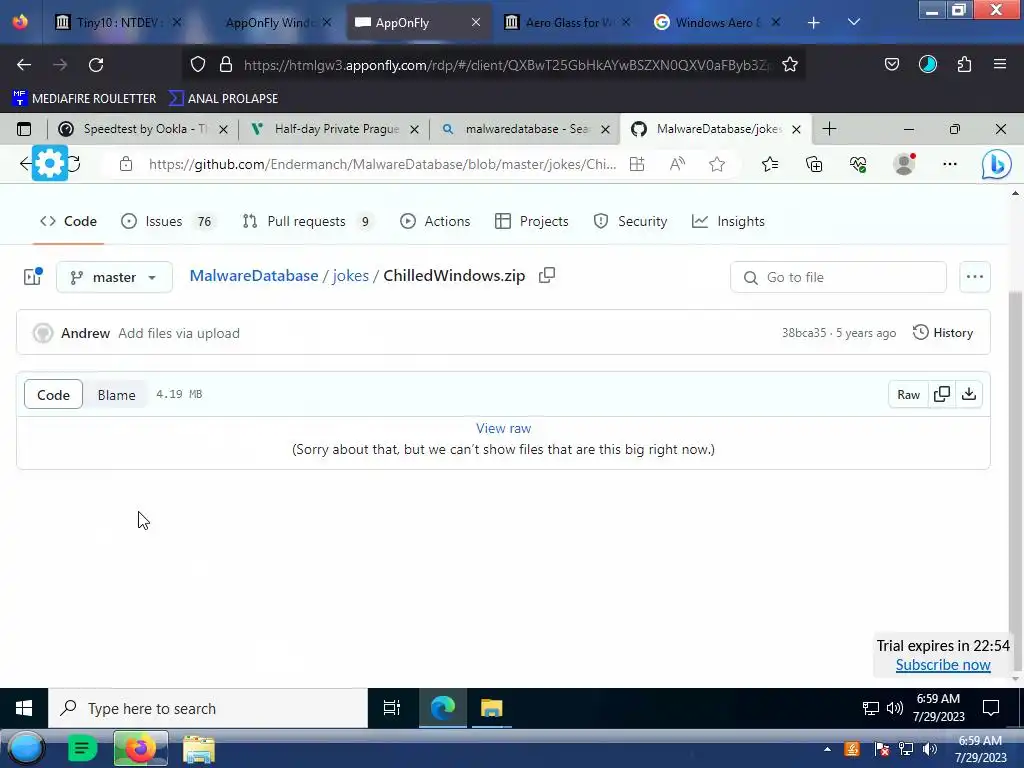Click the AppOnFly settings gear icon

pos(50,163)
